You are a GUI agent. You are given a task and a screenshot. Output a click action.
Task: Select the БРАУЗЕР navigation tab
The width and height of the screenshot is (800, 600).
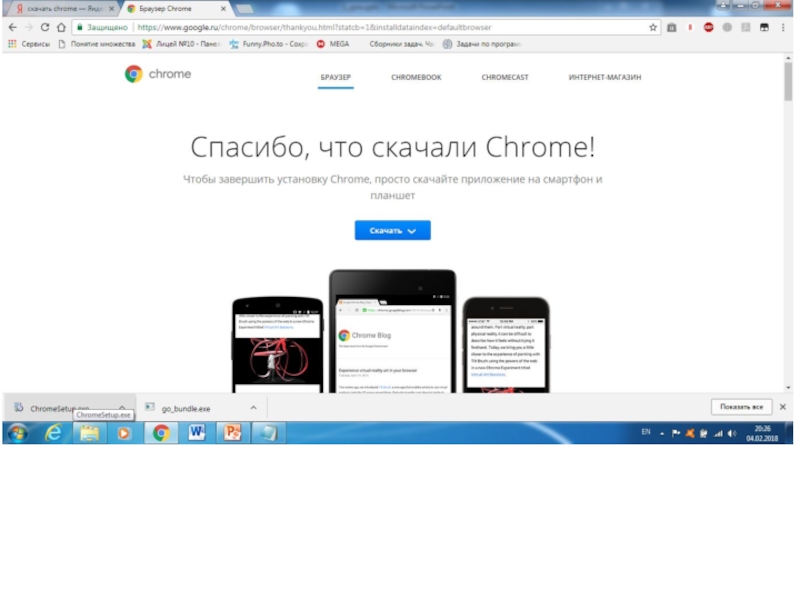[x=335, y=78]
